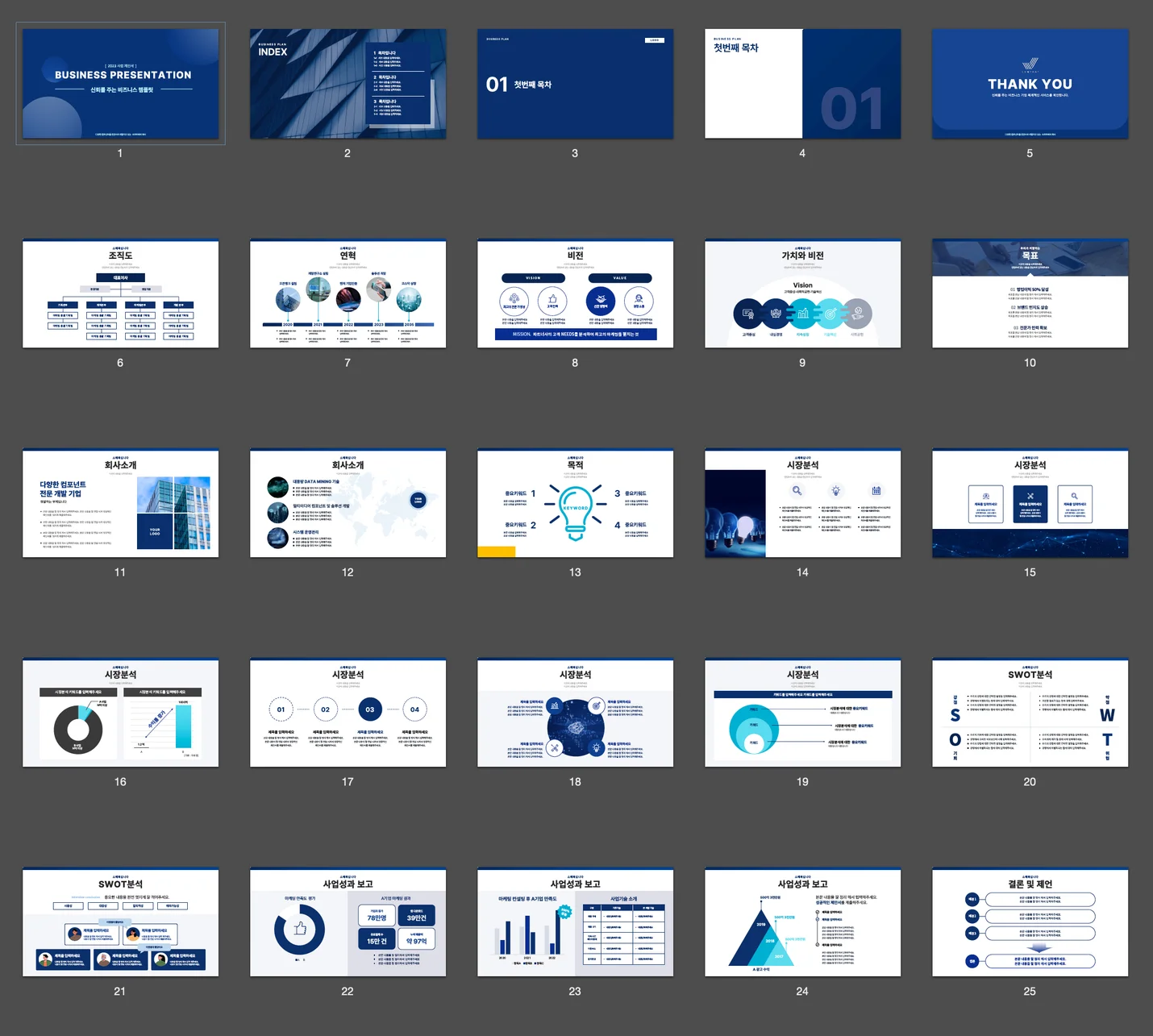Click the 목적 slide with lightbulb keyword
1153x1036 pixels.
[575, 503]
